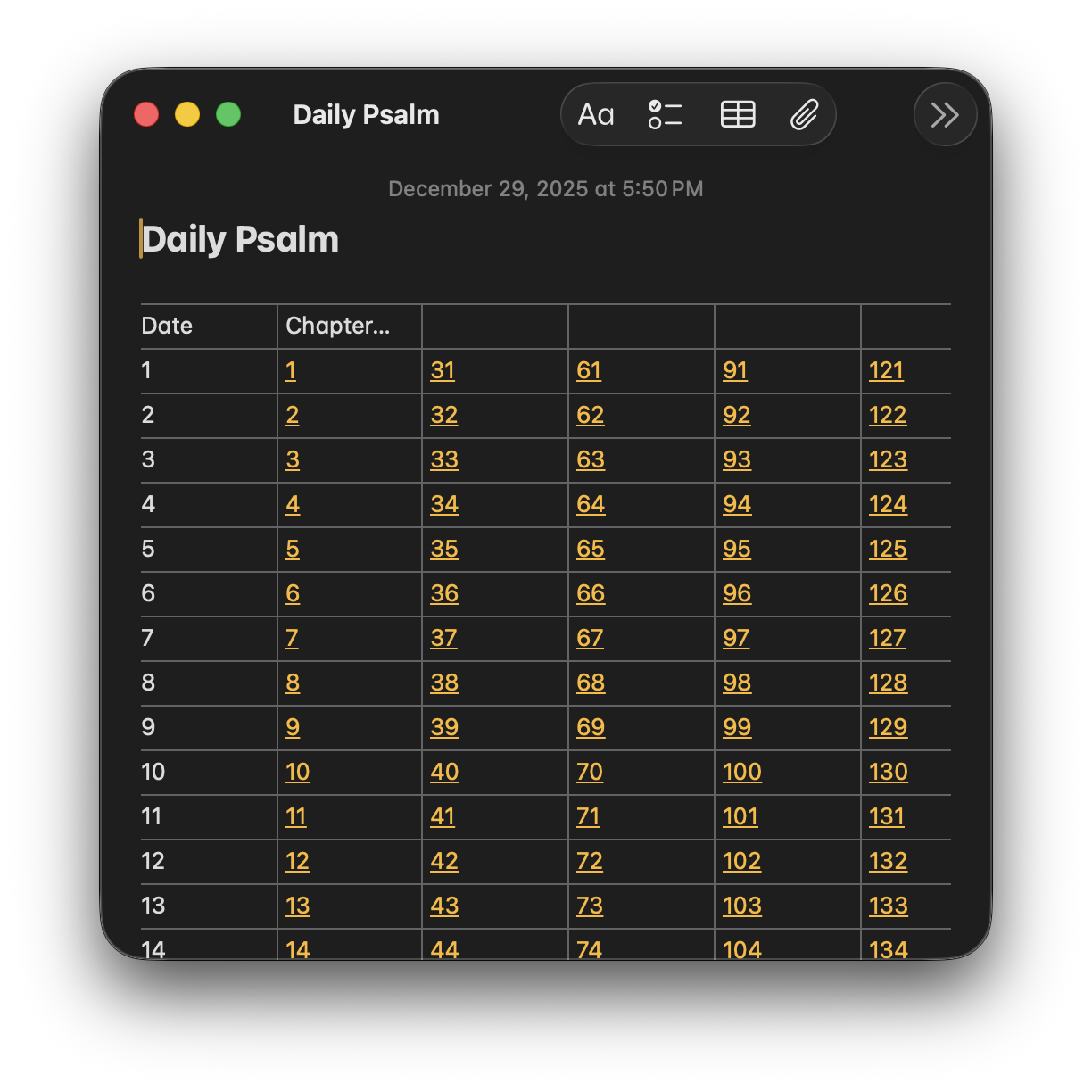Follow the chapter 65 link
The image size is (1092, 1092).
coord(591,550)
